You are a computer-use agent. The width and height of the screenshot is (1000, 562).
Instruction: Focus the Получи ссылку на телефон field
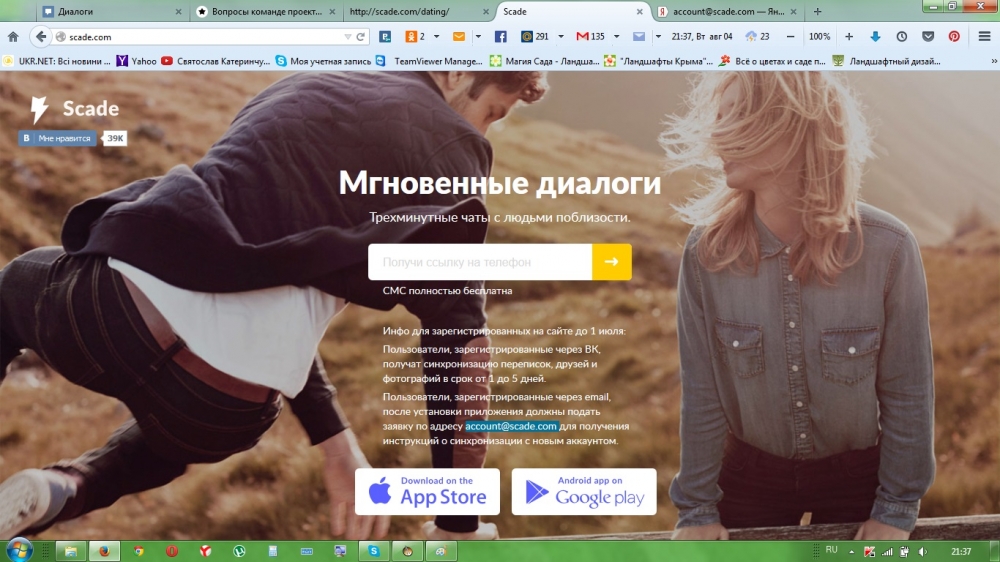click(480, 262)
